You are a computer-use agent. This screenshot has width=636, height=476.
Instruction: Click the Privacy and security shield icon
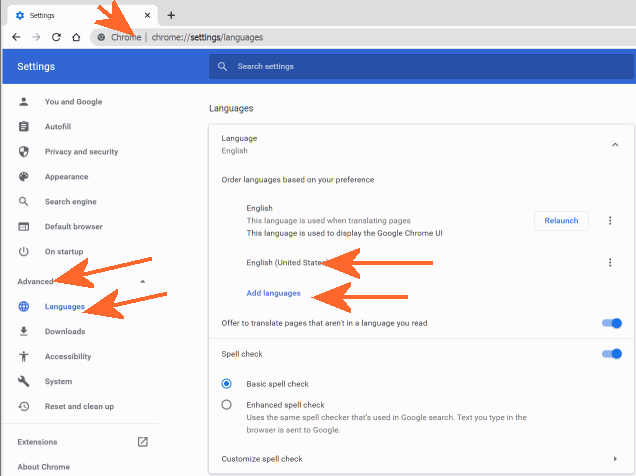[x=24, y=152]
